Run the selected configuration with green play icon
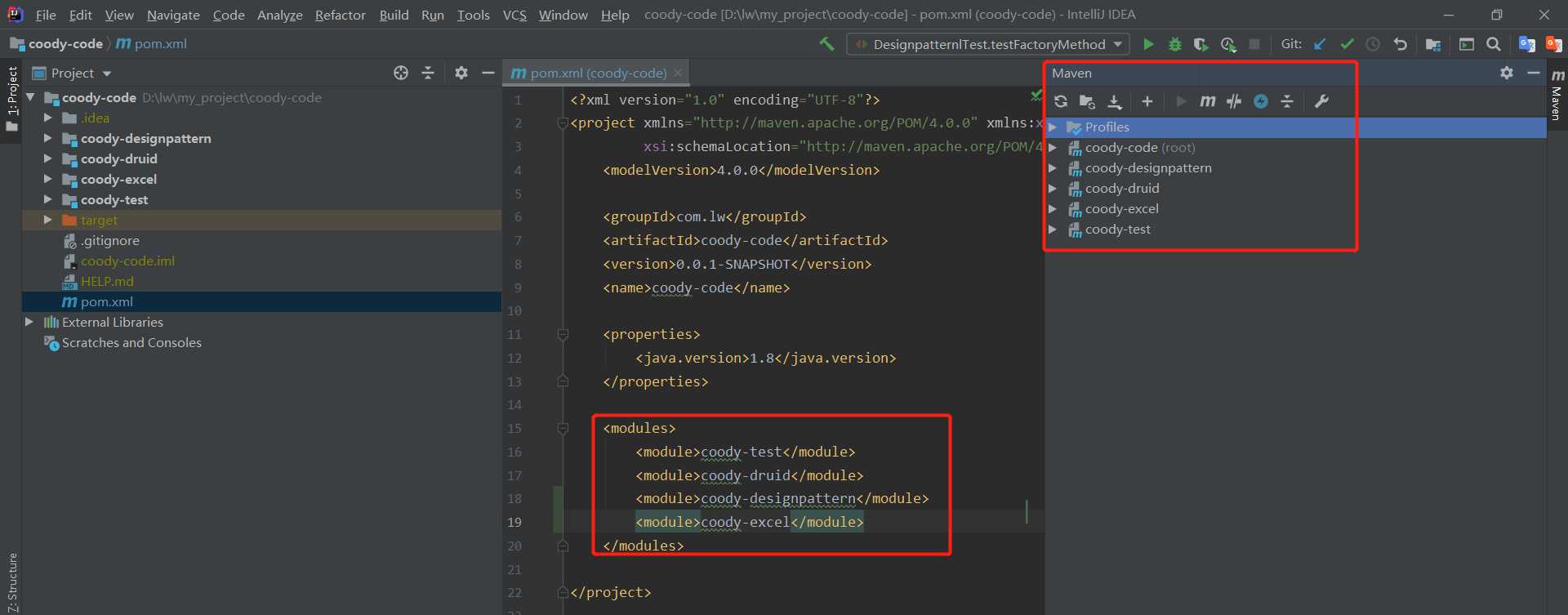 [1148, 44]
